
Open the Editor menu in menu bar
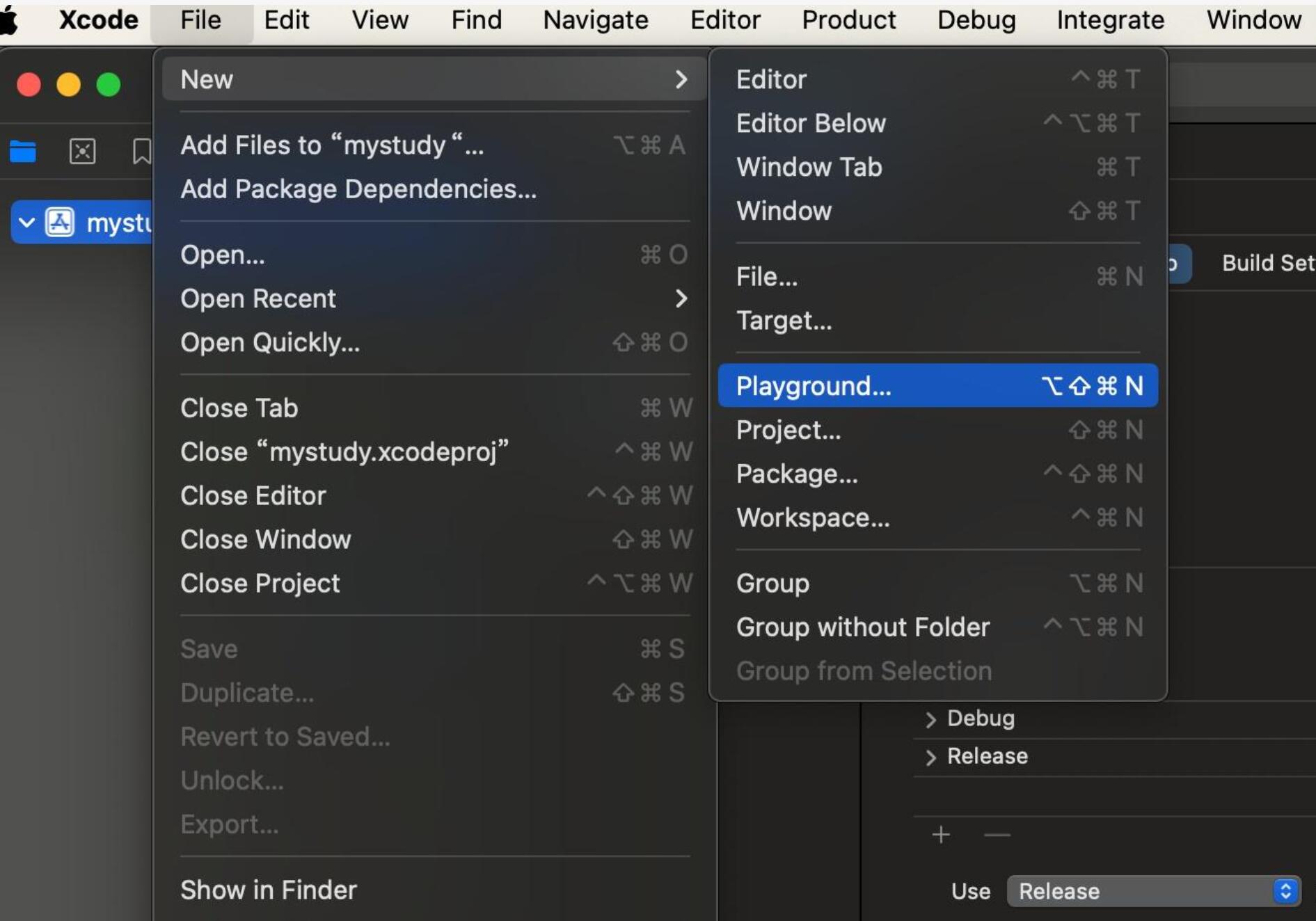[725, 19]
